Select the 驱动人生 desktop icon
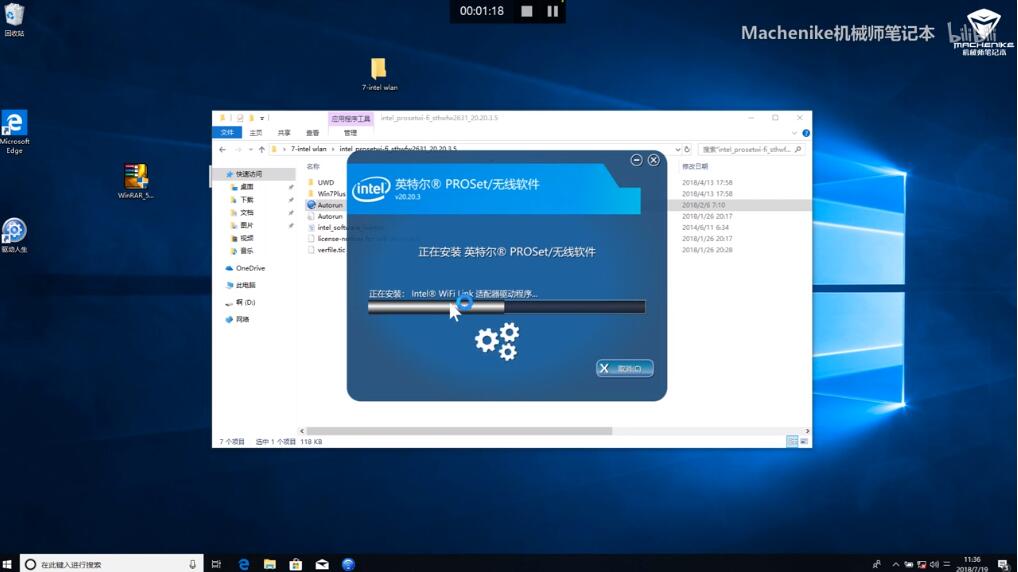Viewport: 1018px width, 572px height. click(14, 235)
